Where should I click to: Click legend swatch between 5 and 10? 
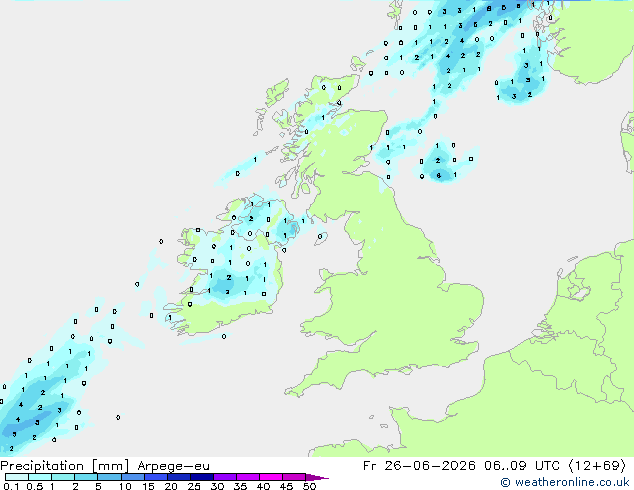[110, 477]
